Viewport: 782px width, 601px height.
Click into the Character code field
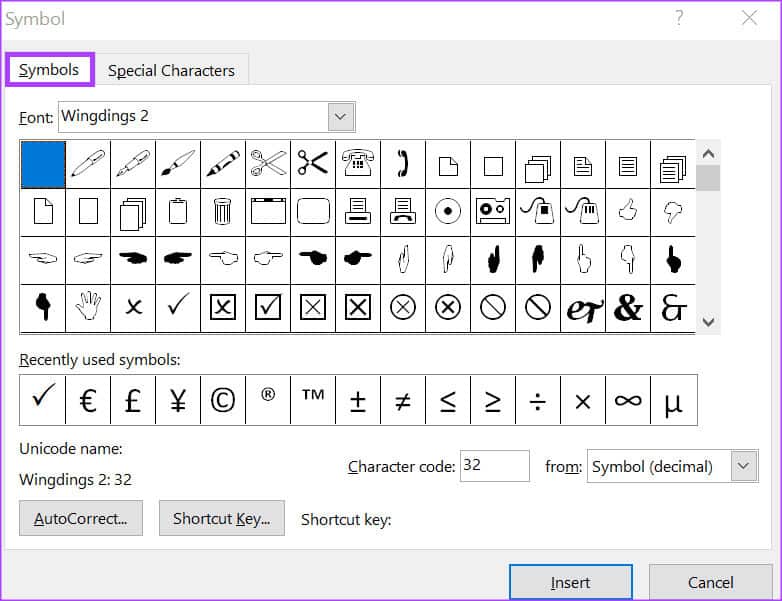coord(494,466)
